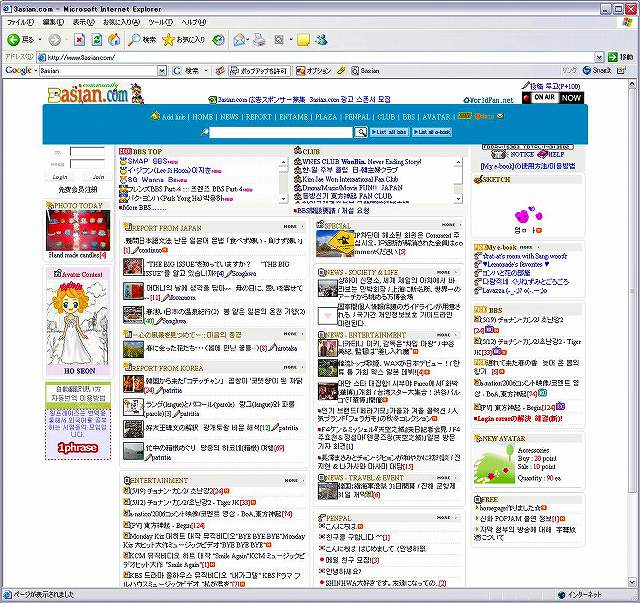
Task: Click the site search magnifier button
Action: coord(360,132)
